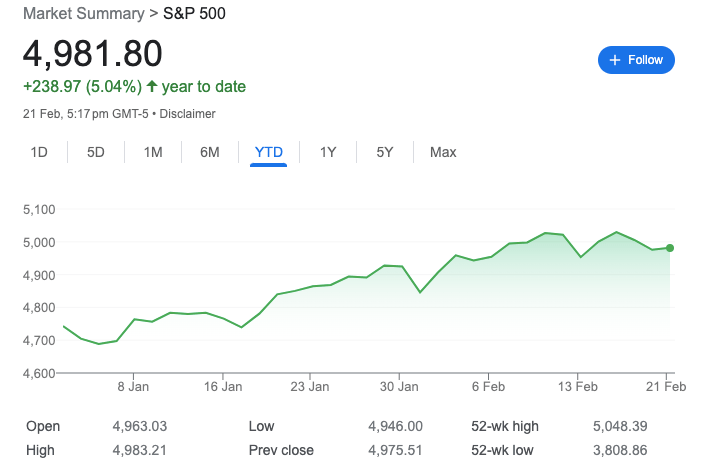The image size is (710, 469).
Task: Switch chart to 1Y view
Action: click(328, 152)
